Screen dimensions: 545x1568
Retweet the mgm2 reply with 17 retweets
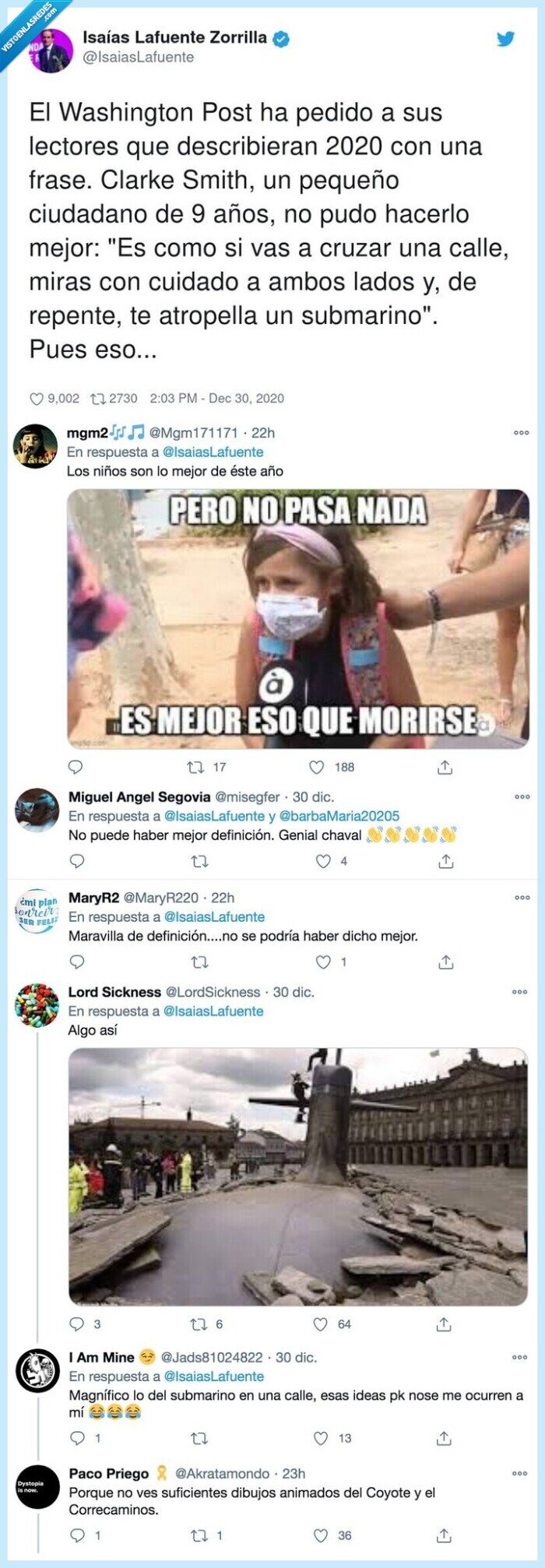[x=195, y=767]
